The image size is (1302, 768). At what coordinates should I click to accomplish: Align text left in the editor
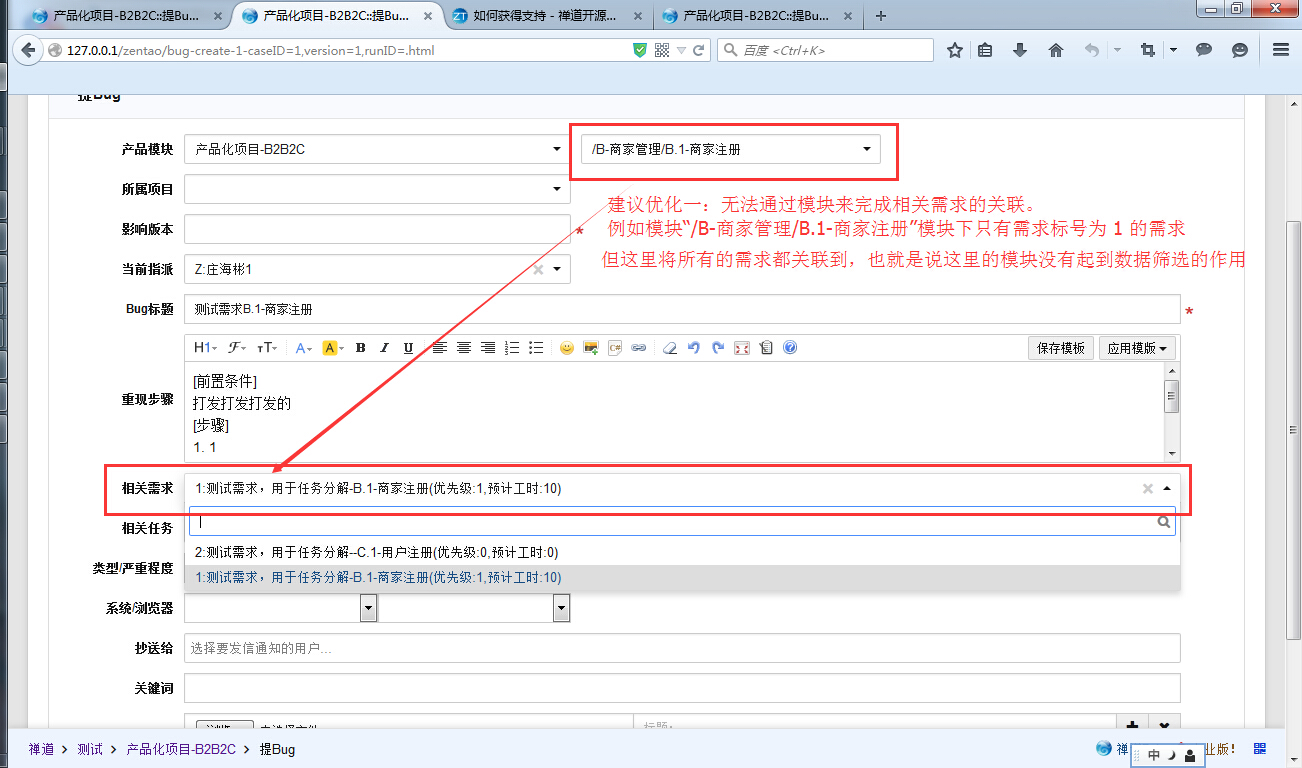pyautogui.click(x=440, y=348)
